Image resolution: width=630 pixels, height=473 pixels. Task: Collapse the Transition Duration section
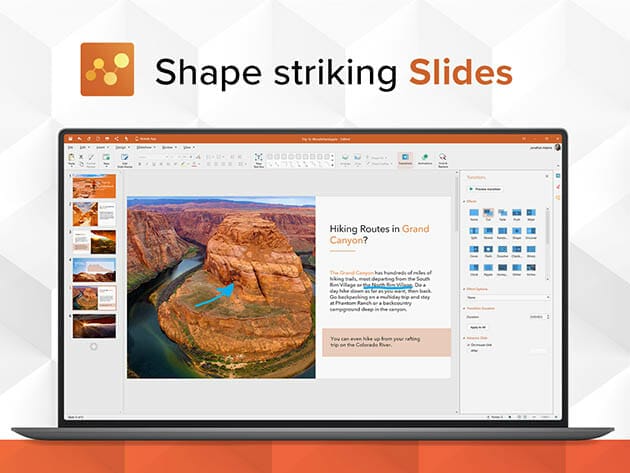coord(465,308)
